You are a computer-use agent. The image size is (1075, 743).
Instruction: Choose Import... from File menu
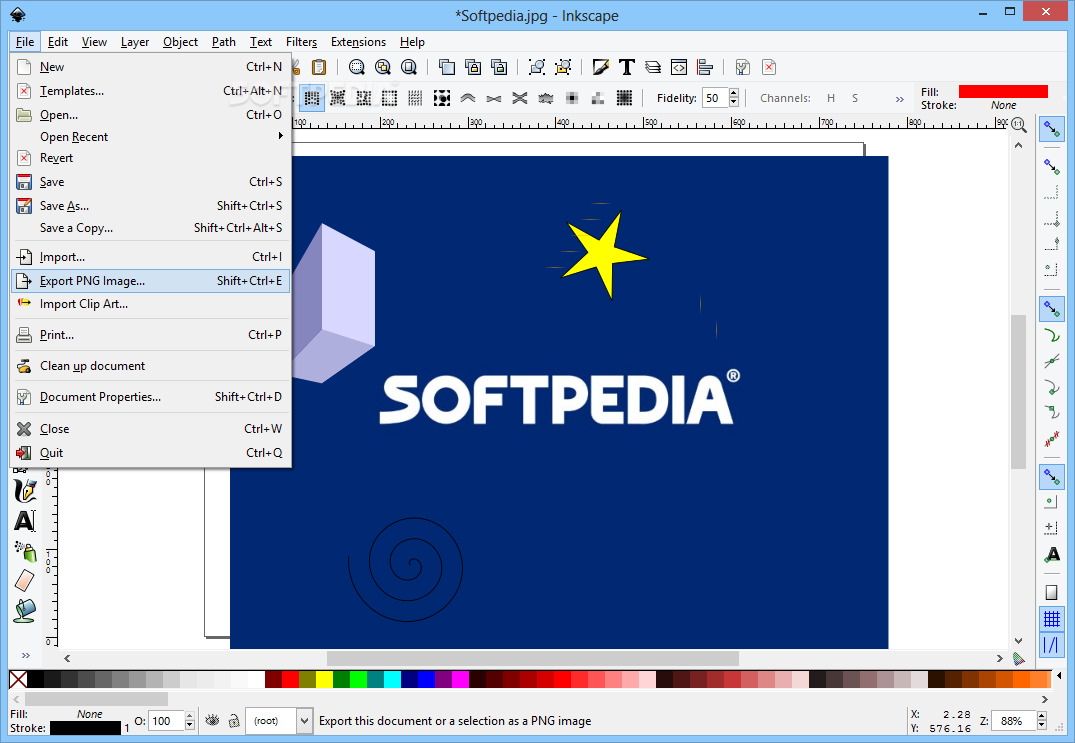pyautogui.click(x=149, y=257)
